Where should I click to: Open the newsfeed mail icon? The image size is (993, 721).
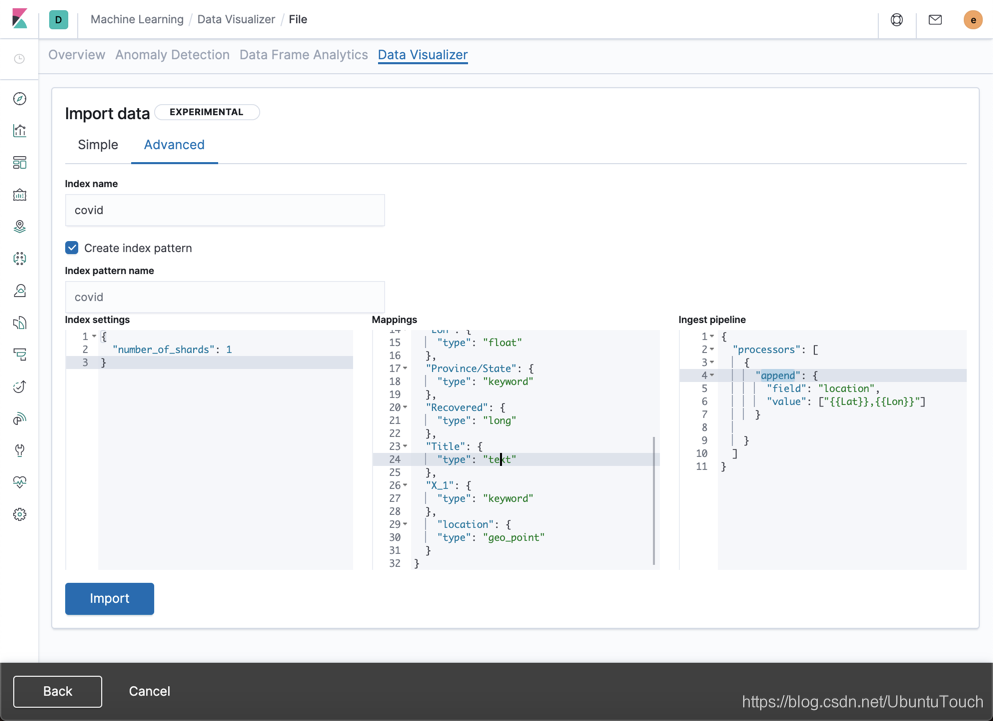(x=935, y=20)
